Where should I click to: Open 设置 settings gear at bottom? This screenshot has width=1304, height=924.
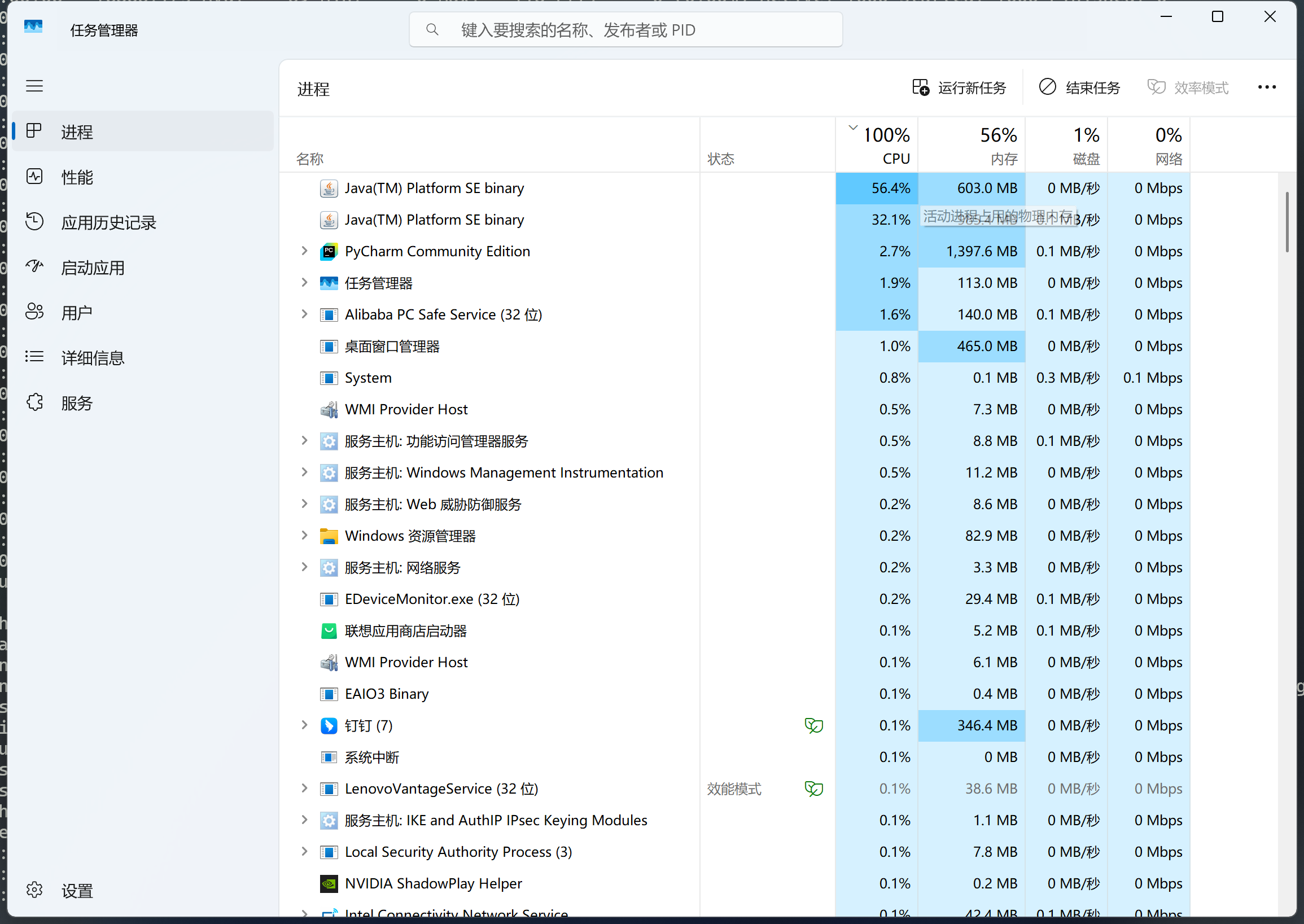click(34, 891)
